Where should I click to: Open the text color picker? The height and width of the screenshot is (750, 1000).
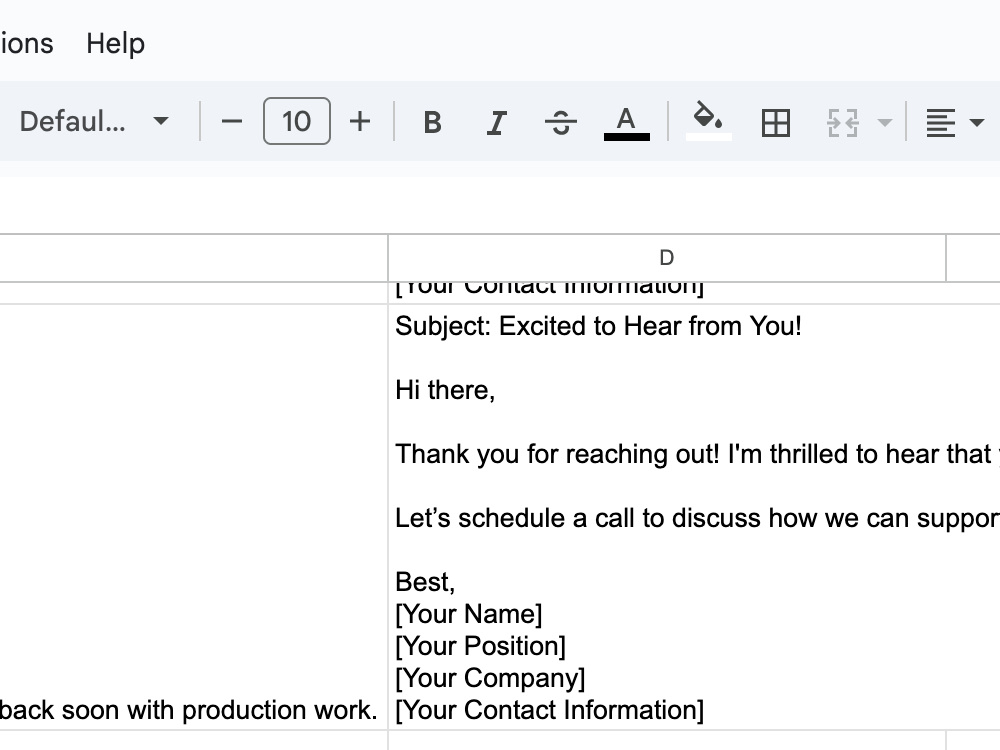[x=626, y=121]
